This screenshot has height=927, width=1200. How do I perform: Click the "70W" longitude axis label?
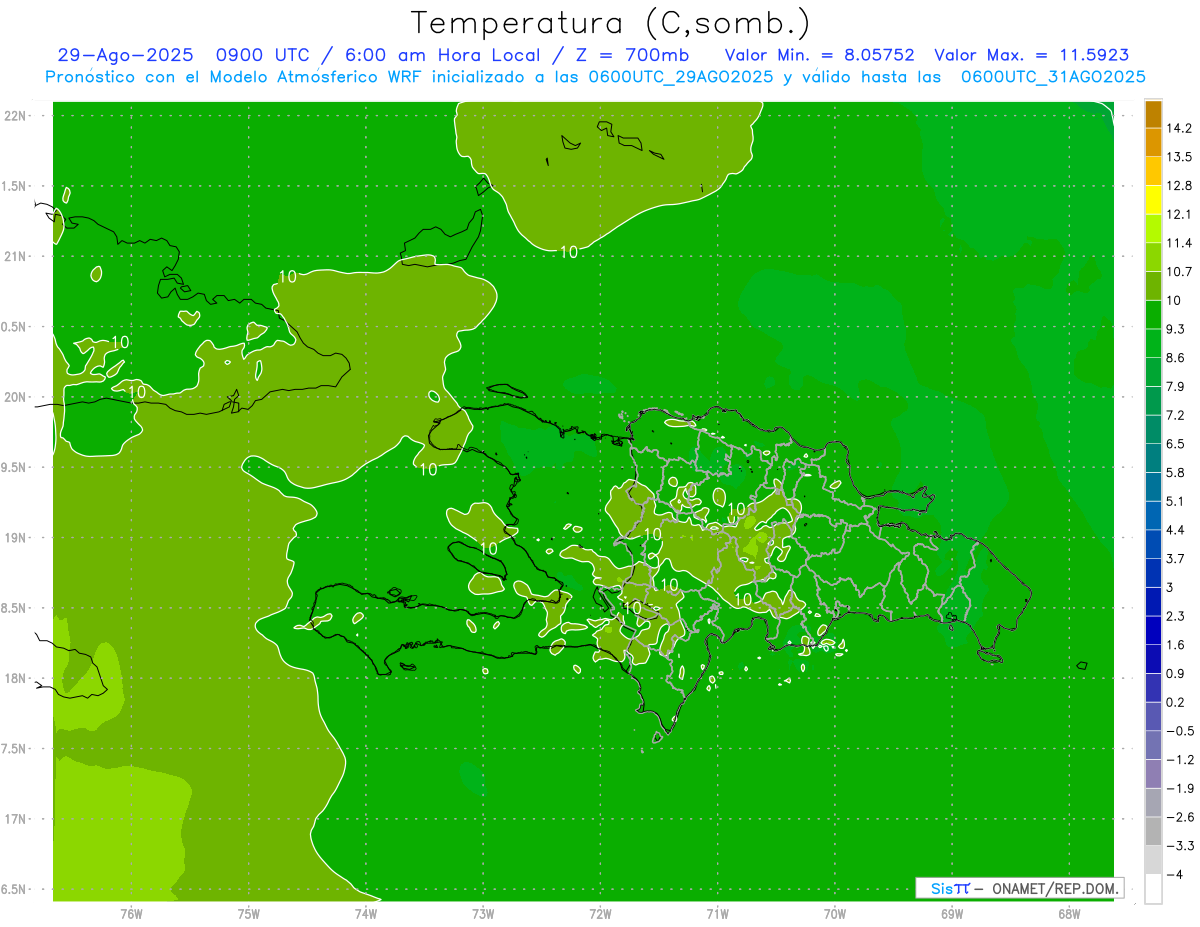pos(835,913)
